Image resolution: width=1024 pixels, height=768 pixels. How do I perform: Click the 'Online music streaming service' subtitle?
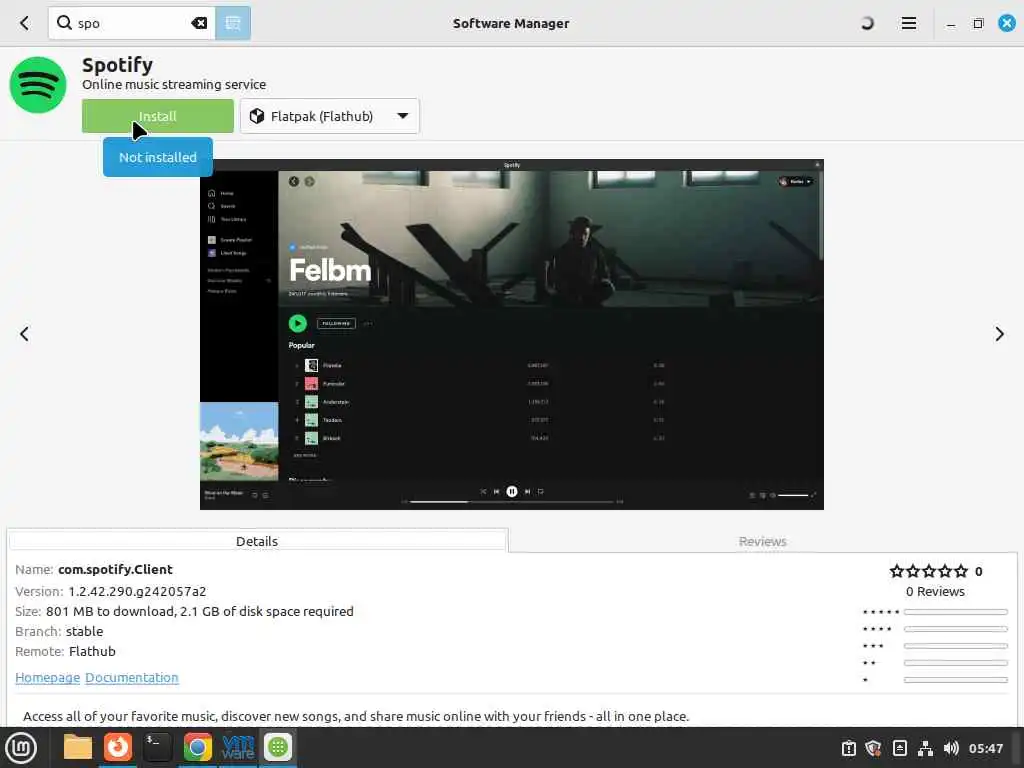click(174, 84)
